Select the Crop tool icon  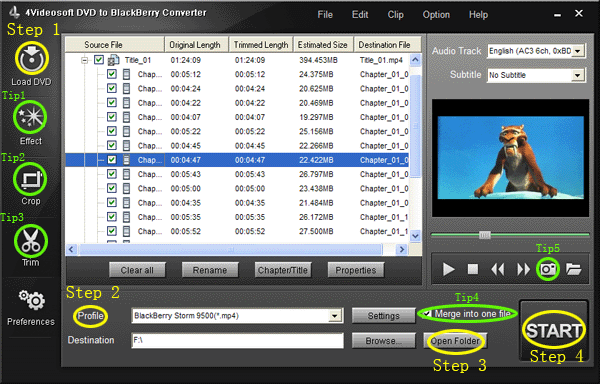tap(30, 179)
